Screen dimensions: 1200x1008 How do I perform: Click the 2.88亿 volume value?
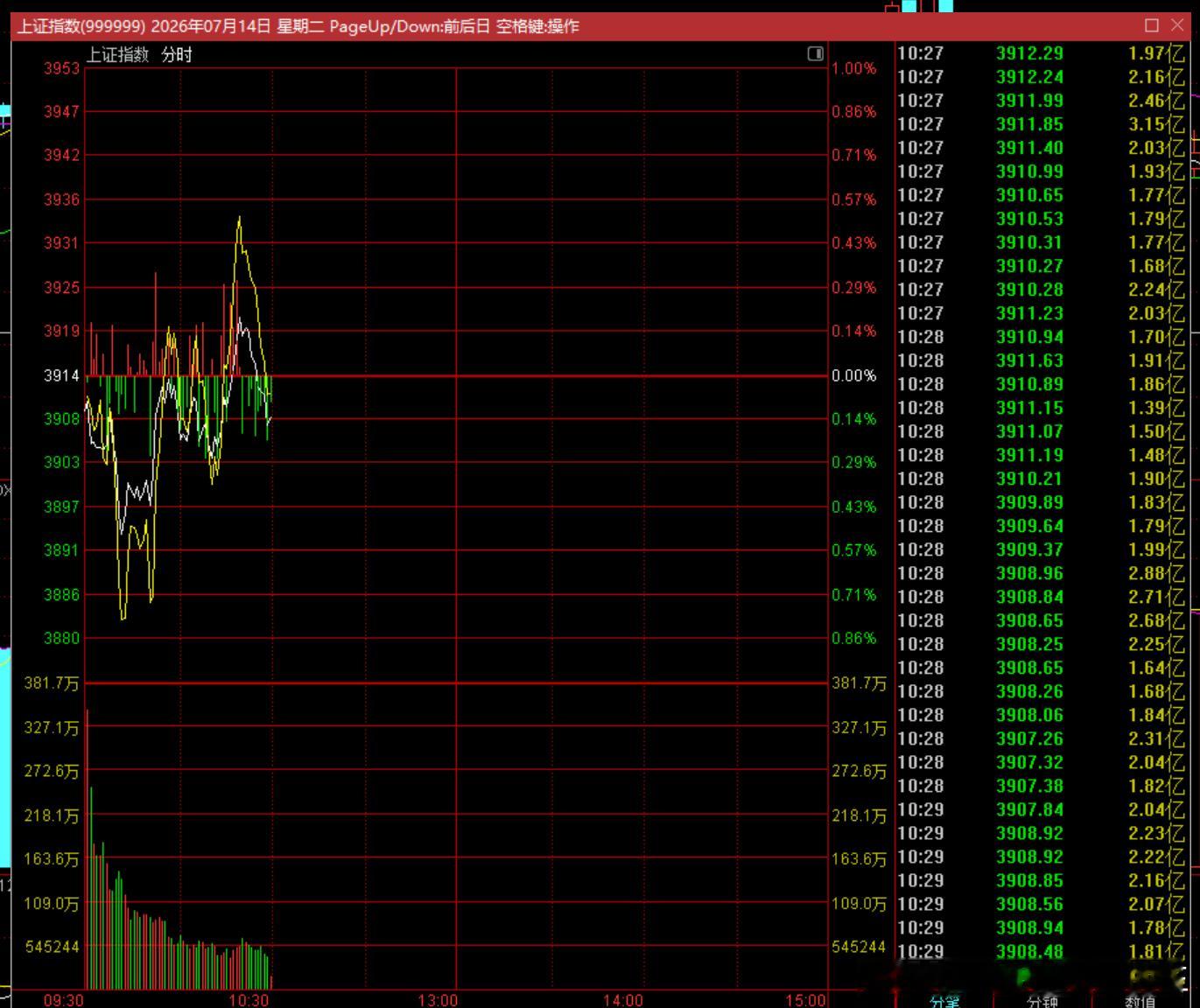pos(1156,573)
